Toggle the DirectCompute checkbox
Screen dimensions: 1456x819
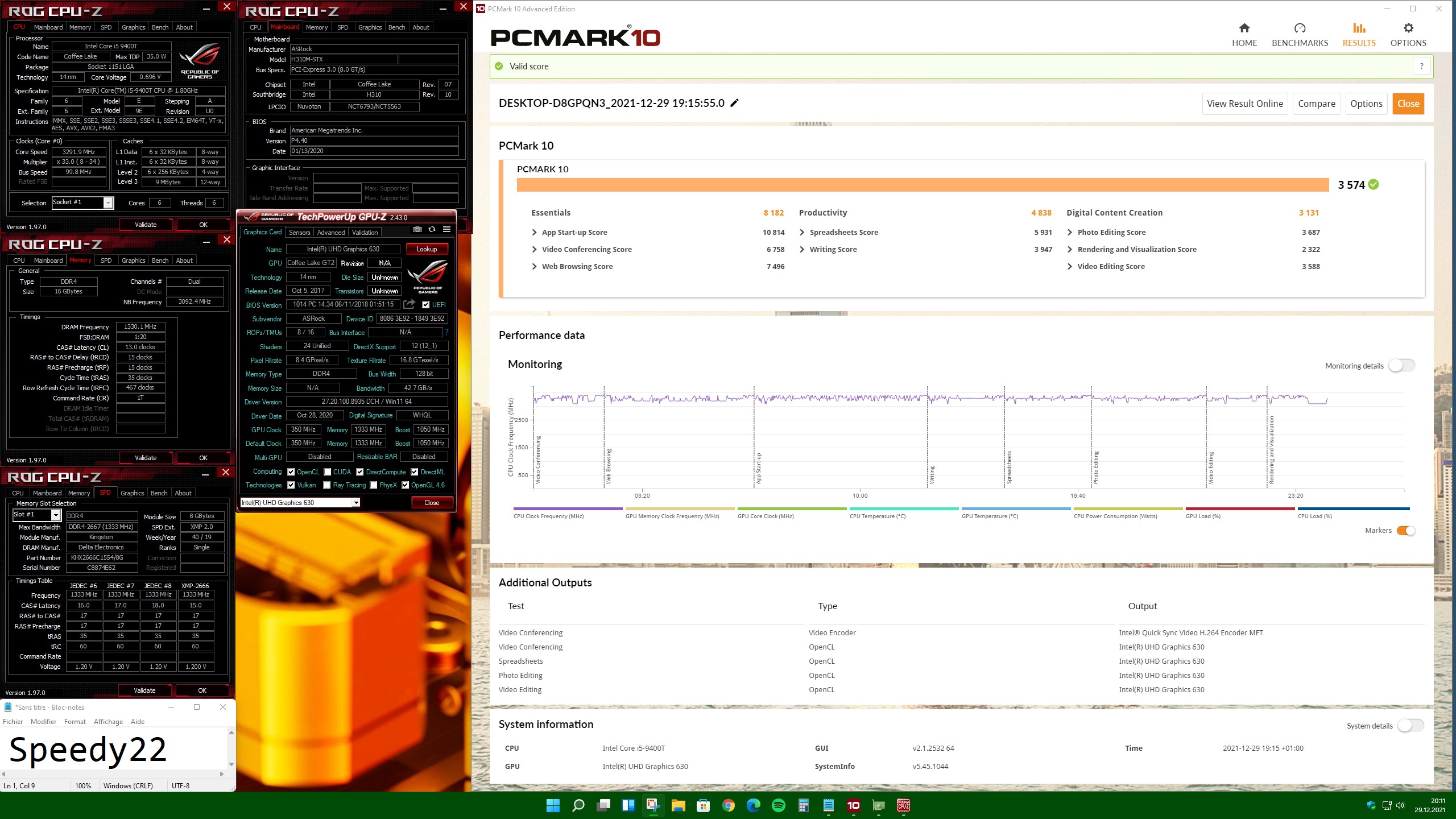(360, 472)
